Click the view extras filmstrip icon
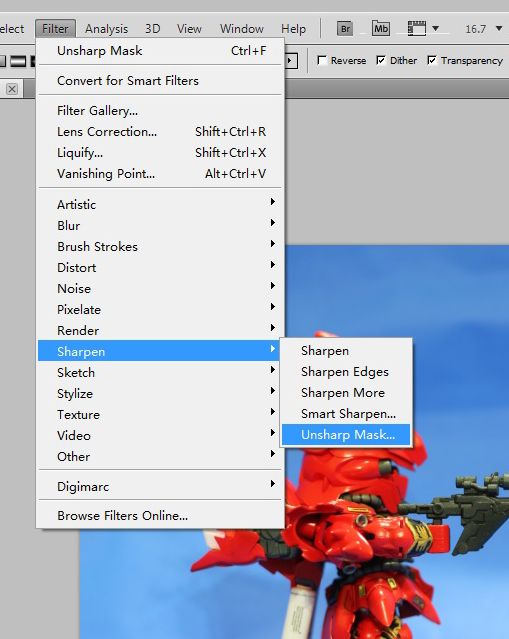Viewport: 509px width, 639px height. (x=417, y=29)
